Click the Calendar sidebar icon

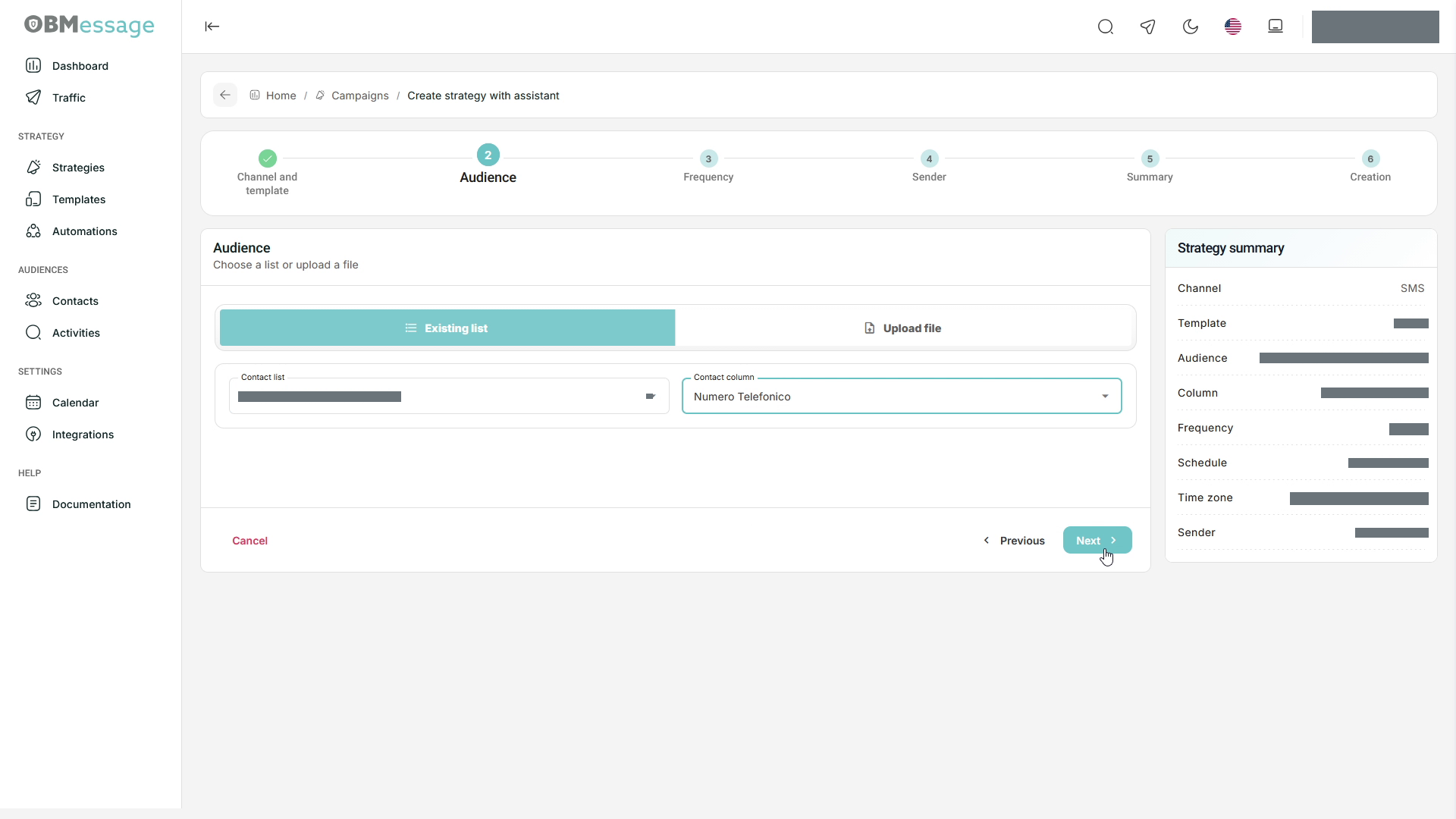click(33, 403)
